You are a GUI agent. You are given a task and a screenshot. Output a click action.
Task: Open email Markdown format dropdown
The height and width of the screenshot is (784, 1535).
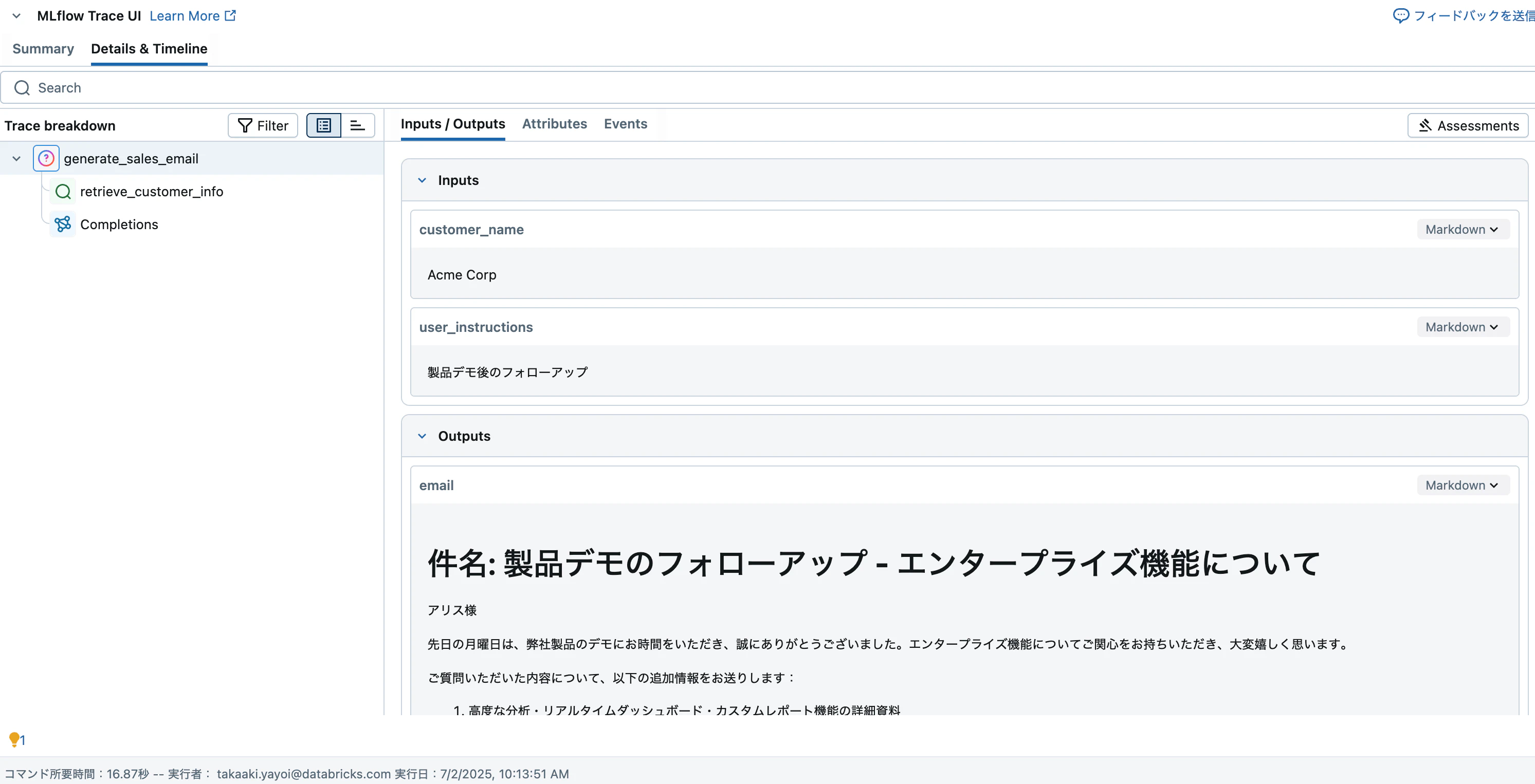pyautogui.click(x=1463, y=485)
